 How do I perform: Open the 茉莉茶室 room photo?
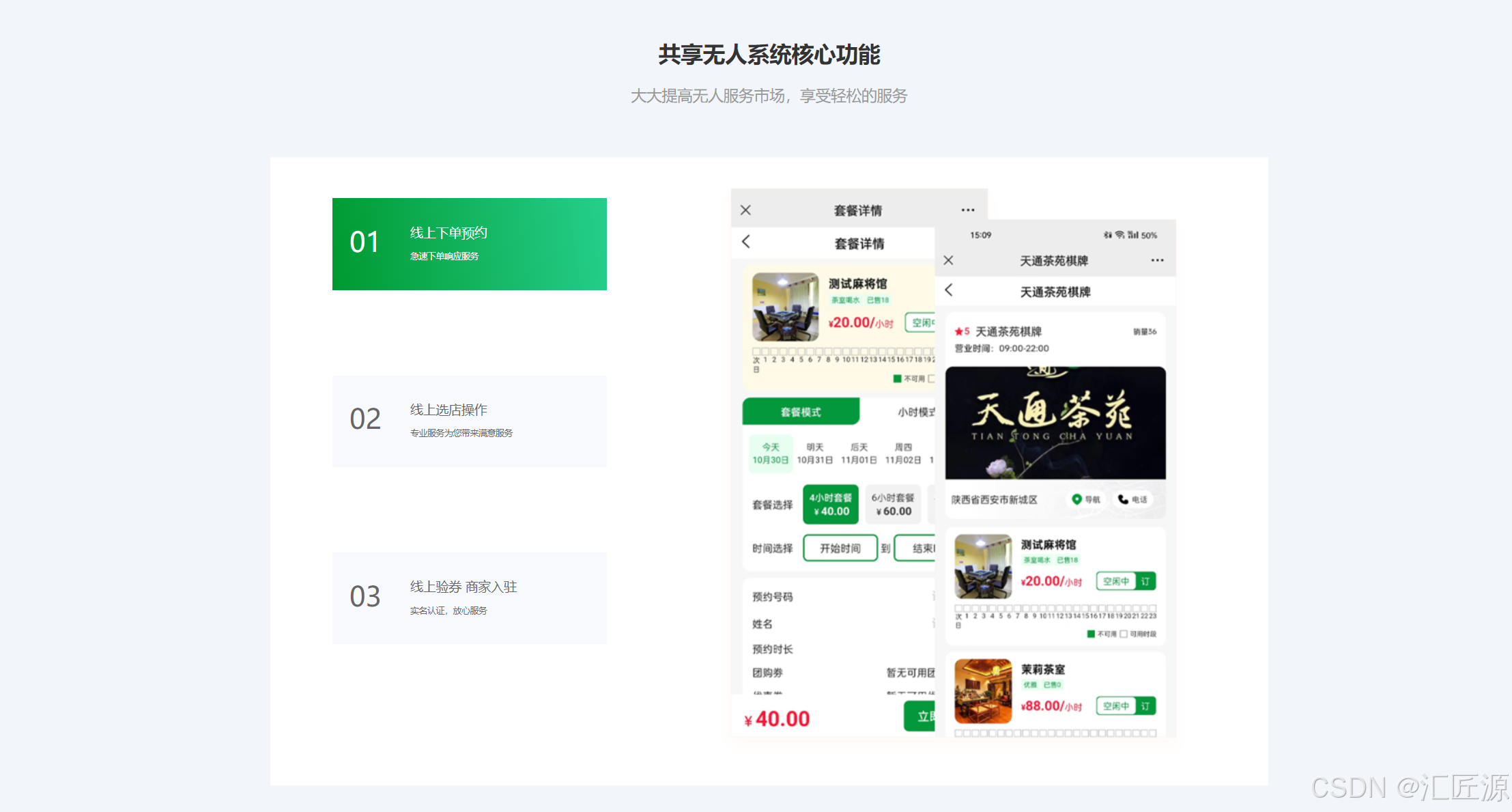983,691
